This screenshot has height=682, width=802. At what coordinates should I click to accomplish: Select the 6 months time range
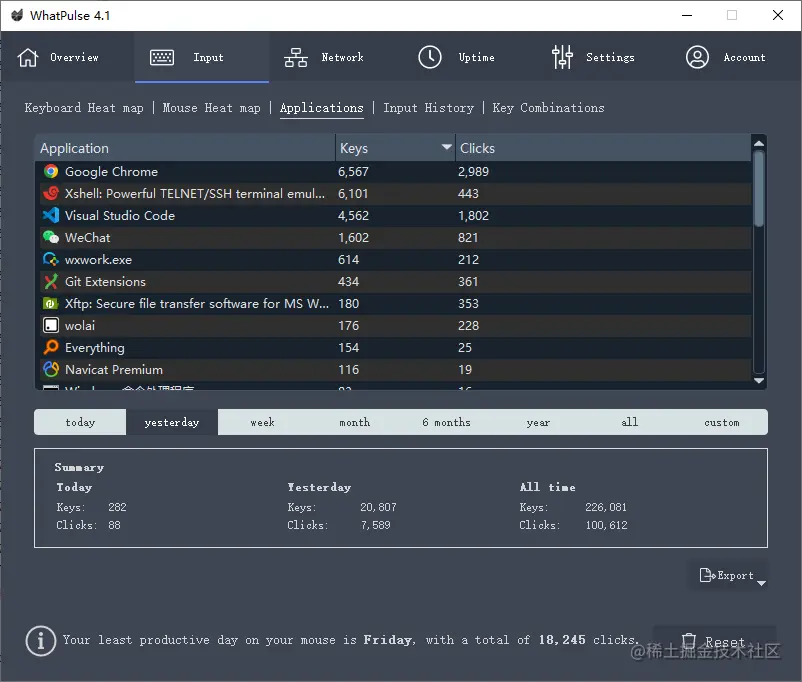[x=447, y=422]
